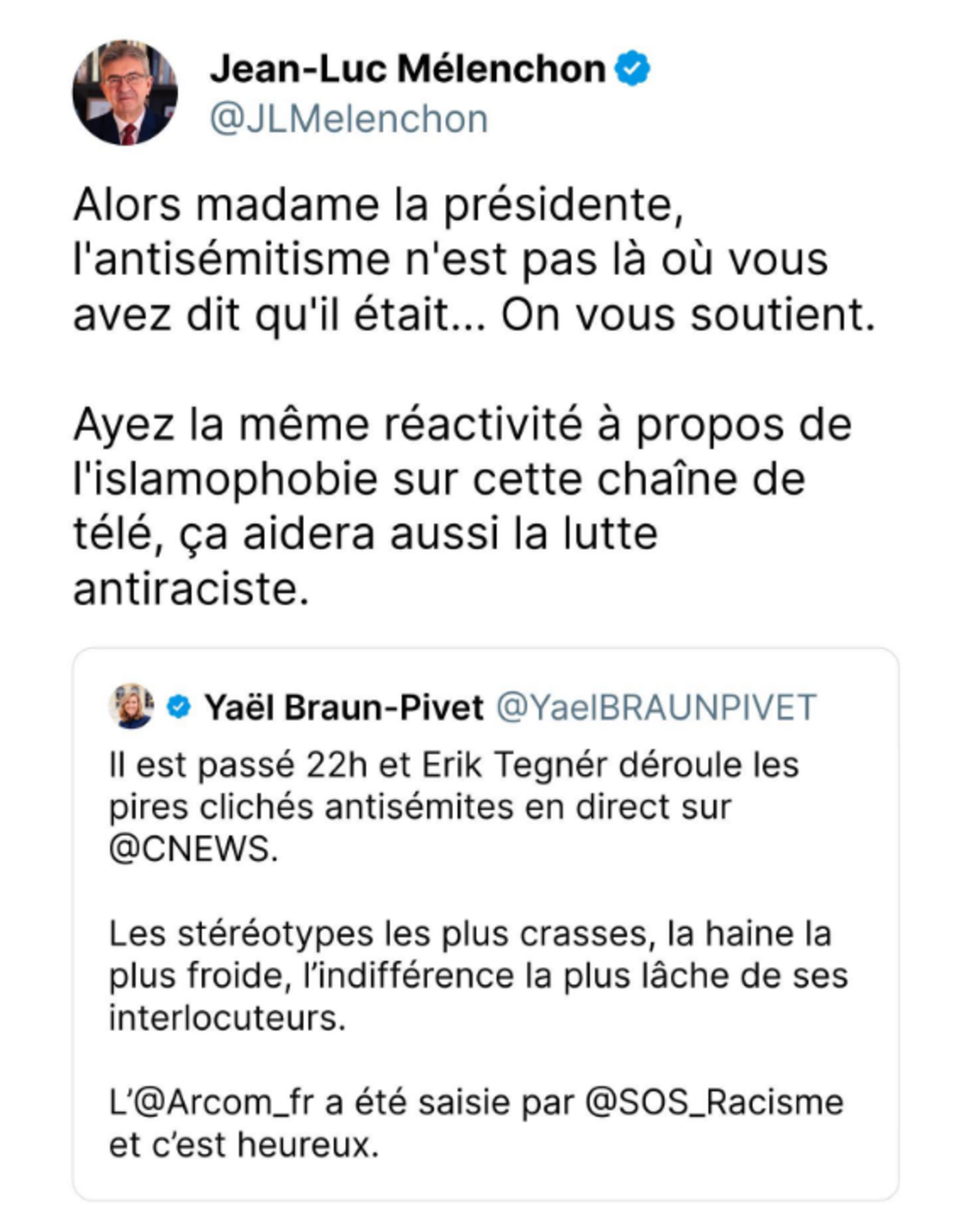Open Jean-Luc Mélenchon's display name link
Screen dimensions: 961x1232
[x=408, y=69]
